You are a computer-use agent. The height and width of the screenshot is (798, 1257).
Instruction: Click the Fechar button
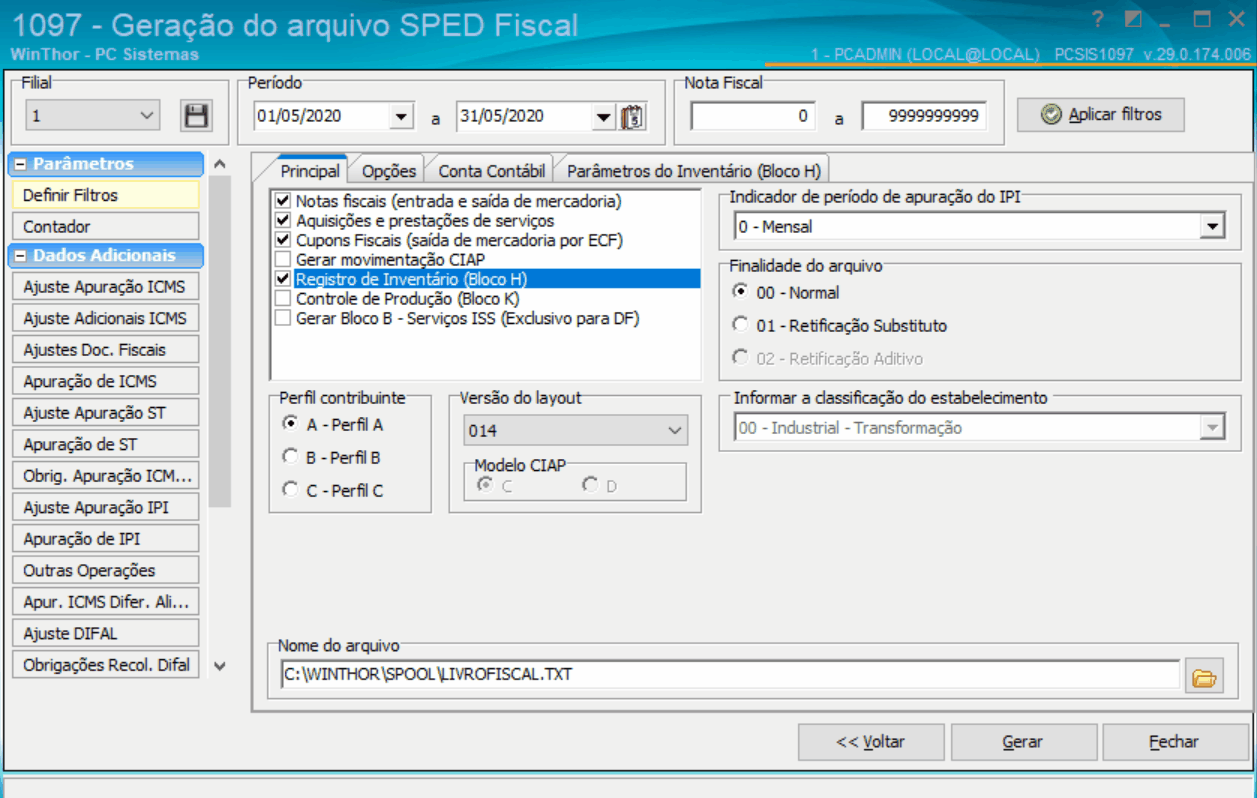coord(1174,742)
